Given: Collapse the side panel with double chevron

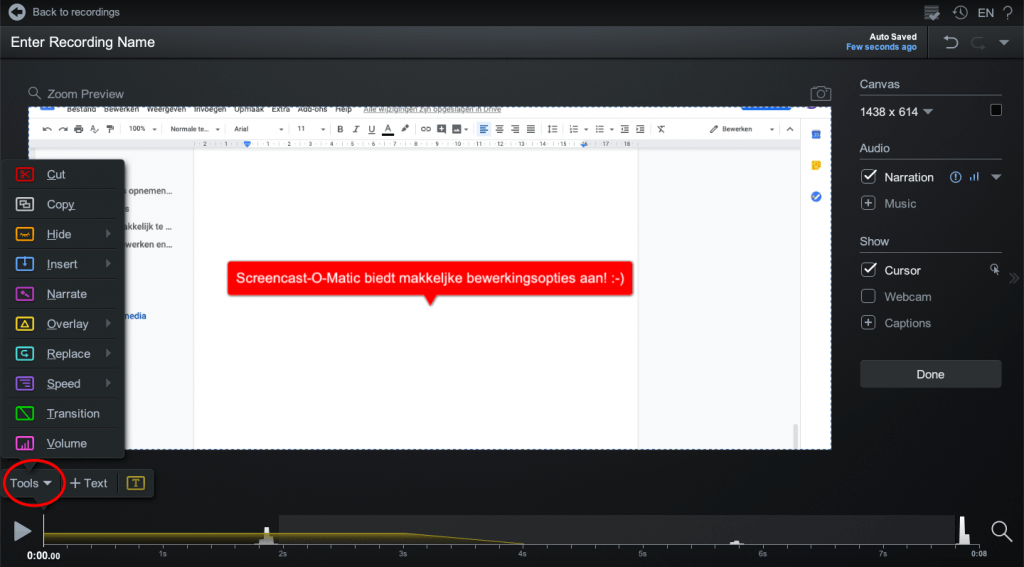Looking at the screenshot, I should pos(1014,278).
